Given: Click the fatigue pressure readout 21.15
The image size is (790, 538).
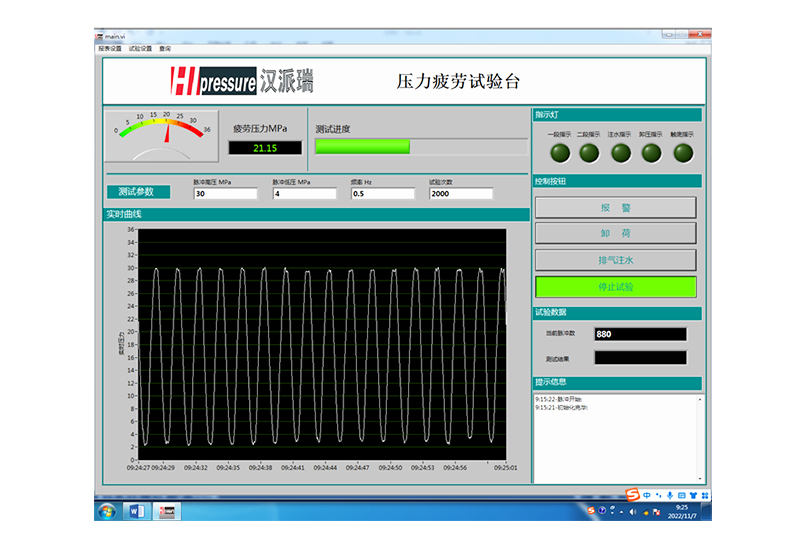Looking at the screenshot, I should (265, 148).
